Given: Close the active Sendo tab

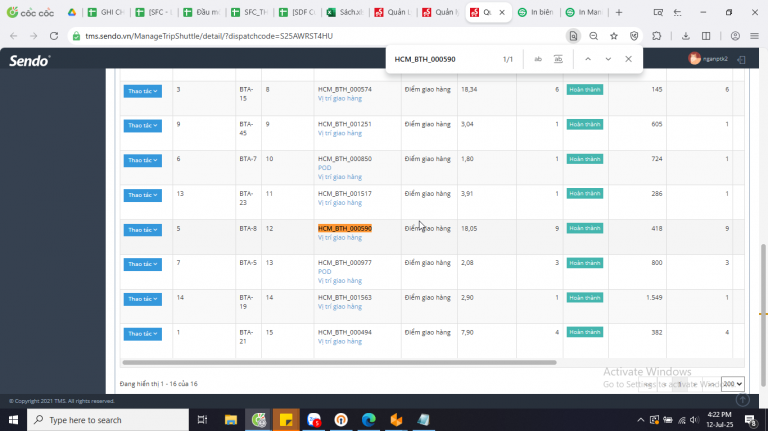Looking at the screenshot, I should (502, 12).
